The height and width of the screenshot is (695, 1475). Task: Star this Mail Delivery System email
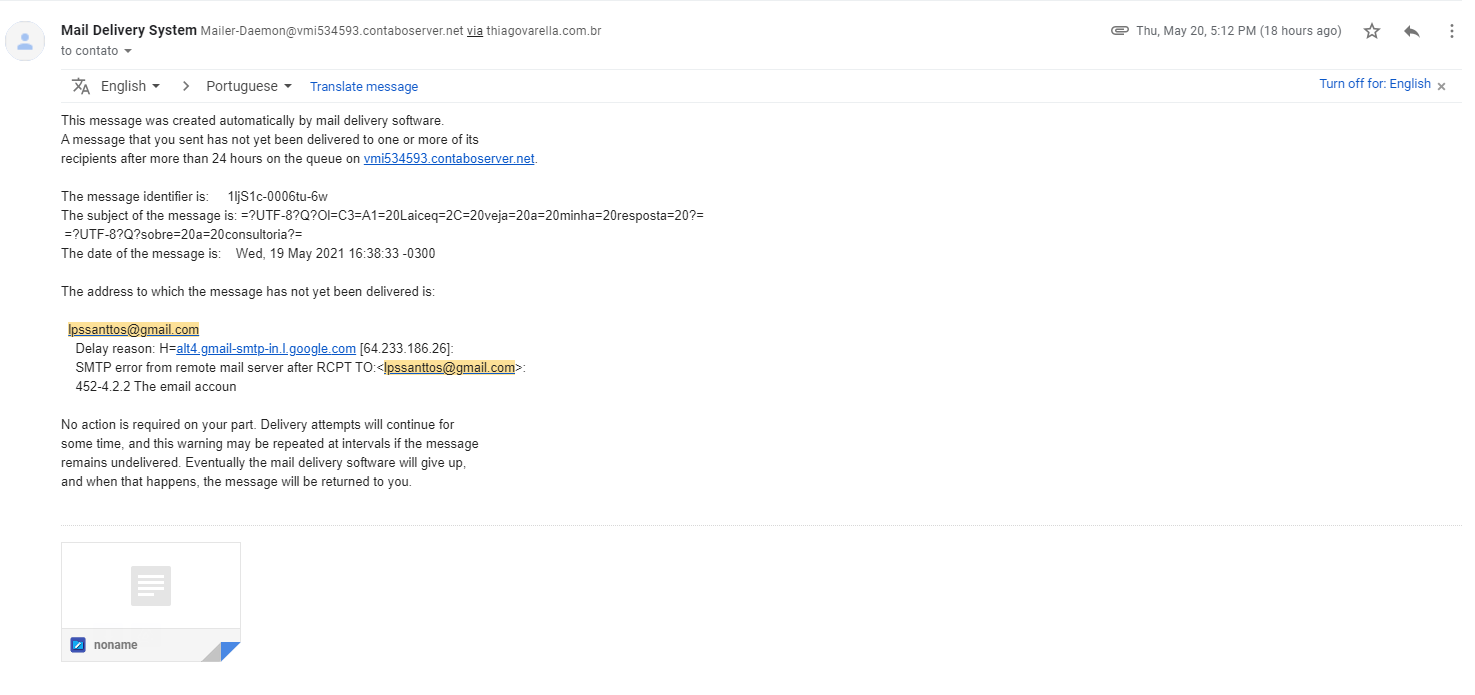pyautogui.click(x=1371, y=31)
